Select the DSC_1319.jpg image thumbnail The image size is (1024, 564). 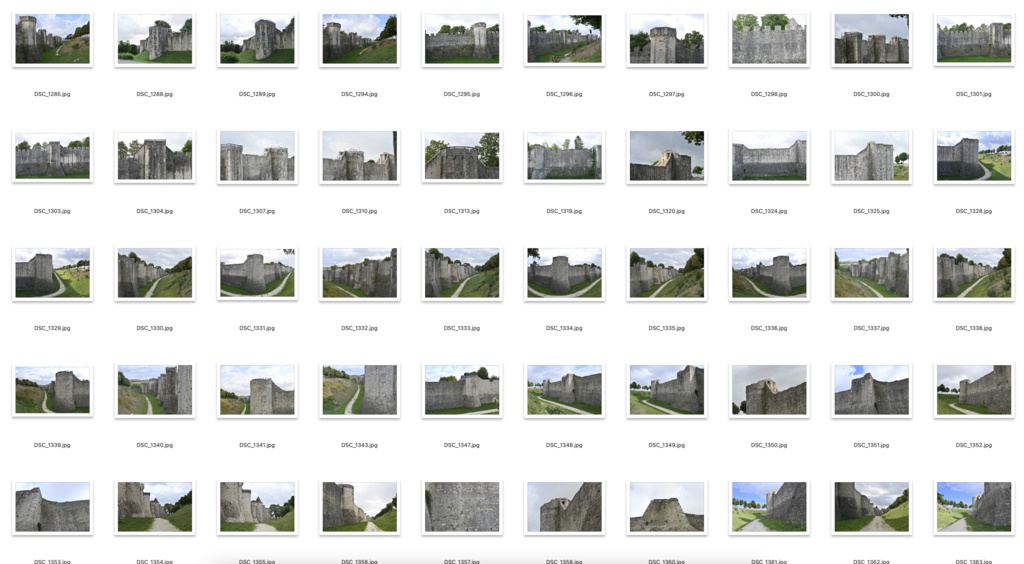coord(564,156)
